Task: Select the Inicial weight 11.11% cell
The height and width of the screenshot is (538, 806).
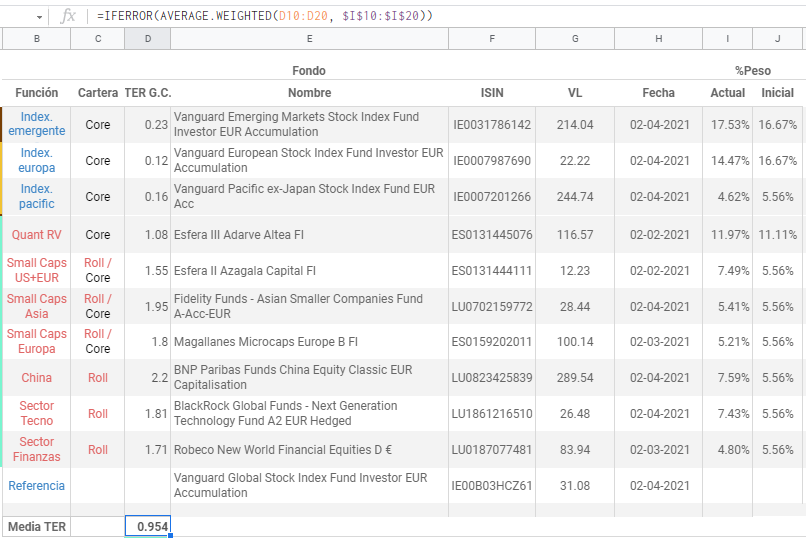Action: [778, 235]
